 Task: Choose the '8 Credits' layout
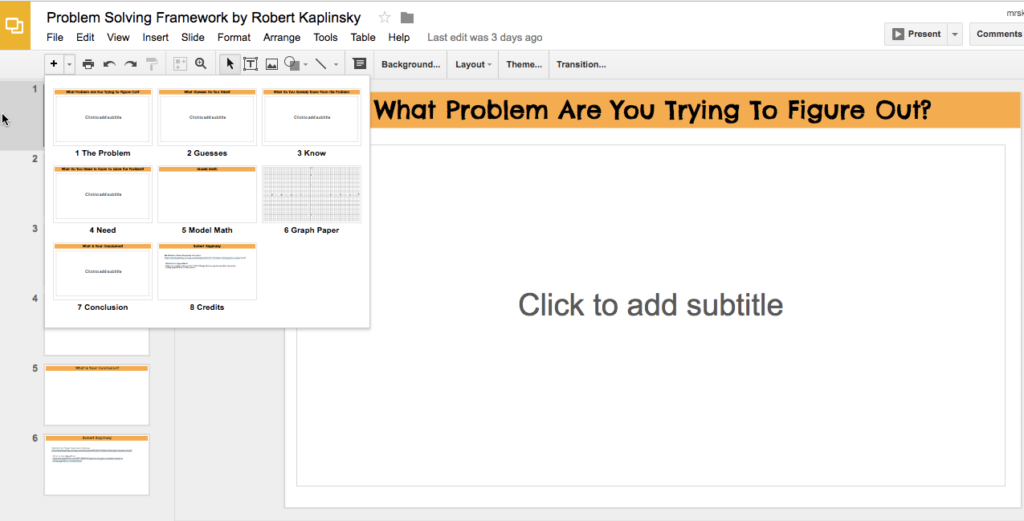(x=207, y=277)
